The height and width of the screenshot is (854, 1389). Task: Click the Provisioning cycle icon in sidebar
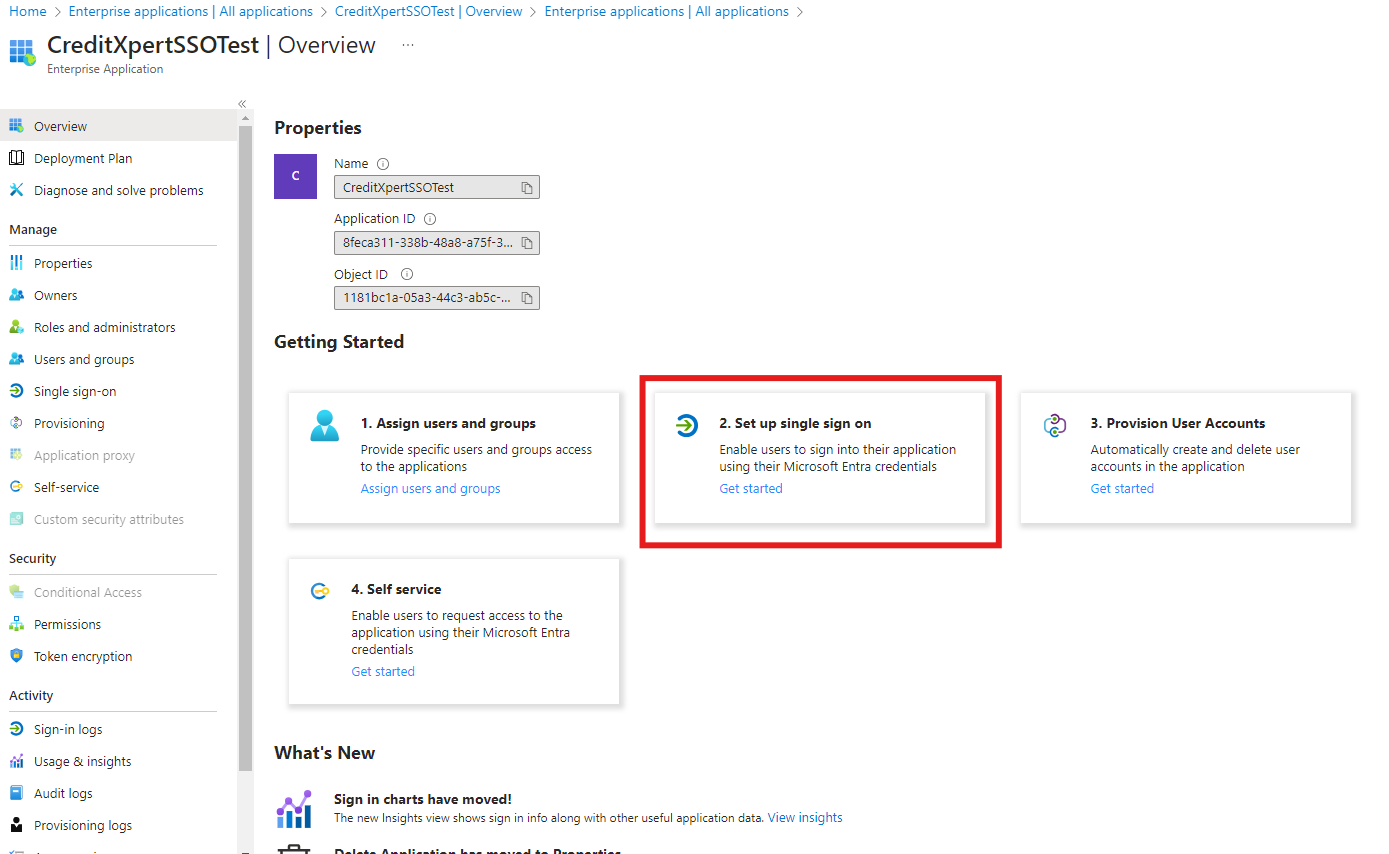pos(16,423)
